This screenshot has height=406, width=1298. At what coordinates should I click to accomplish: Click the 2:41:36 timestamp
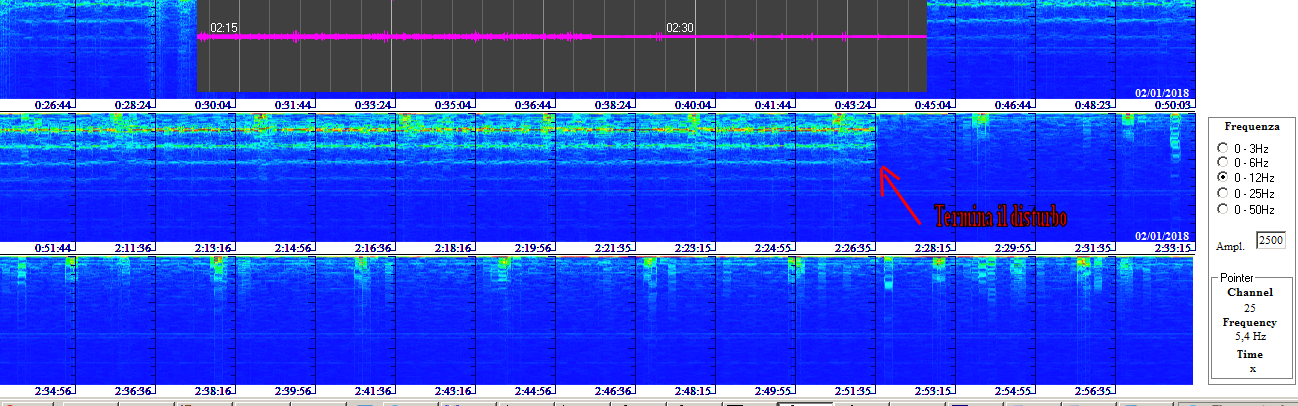pos(373,390)
